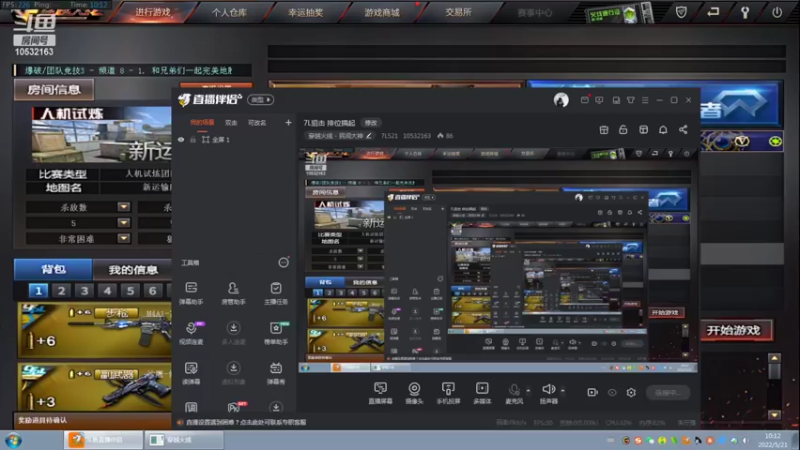Select the scene tab to the right of the orange-highlighted one
The image size is (800, 450).
point(231,122)
